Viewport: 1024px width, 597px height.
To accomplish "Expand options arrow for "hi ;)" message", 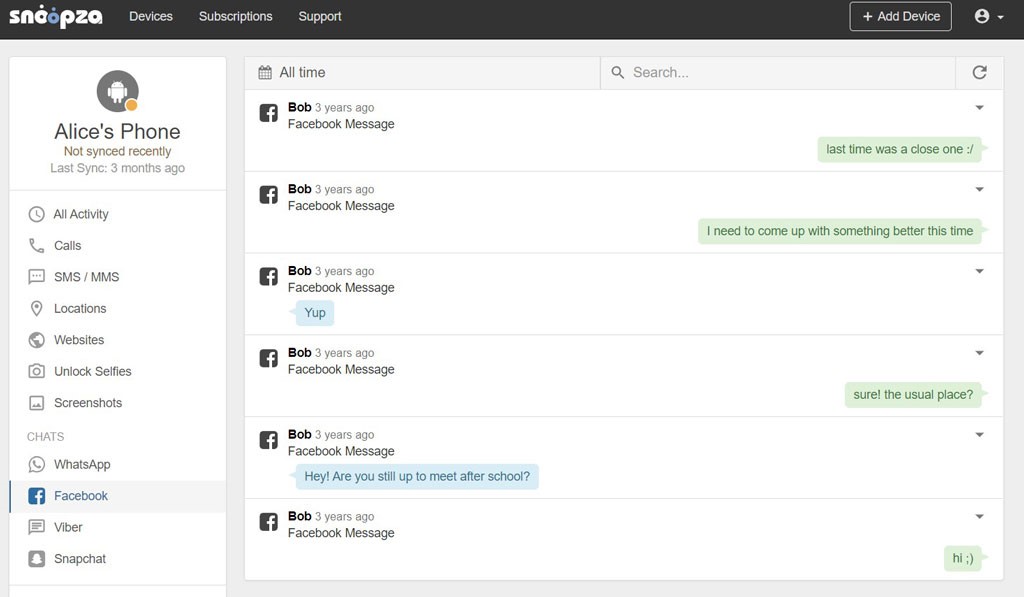I will tap(979, 517).
